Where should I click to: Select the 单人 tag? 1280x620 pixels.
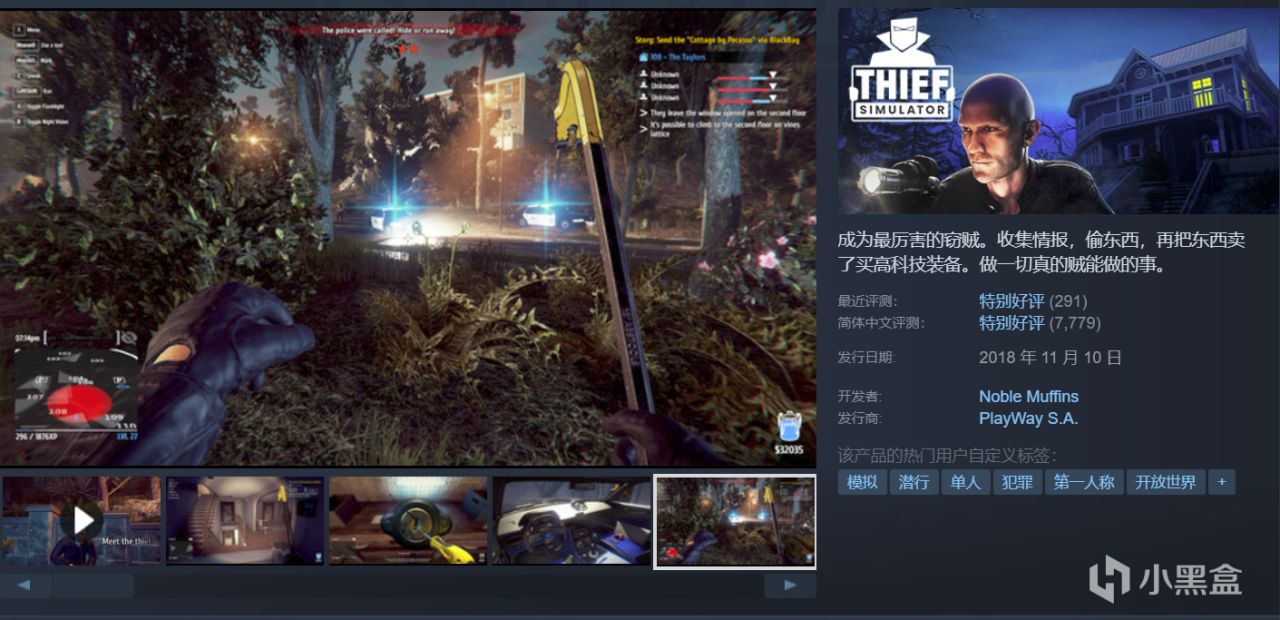point(966,482)
